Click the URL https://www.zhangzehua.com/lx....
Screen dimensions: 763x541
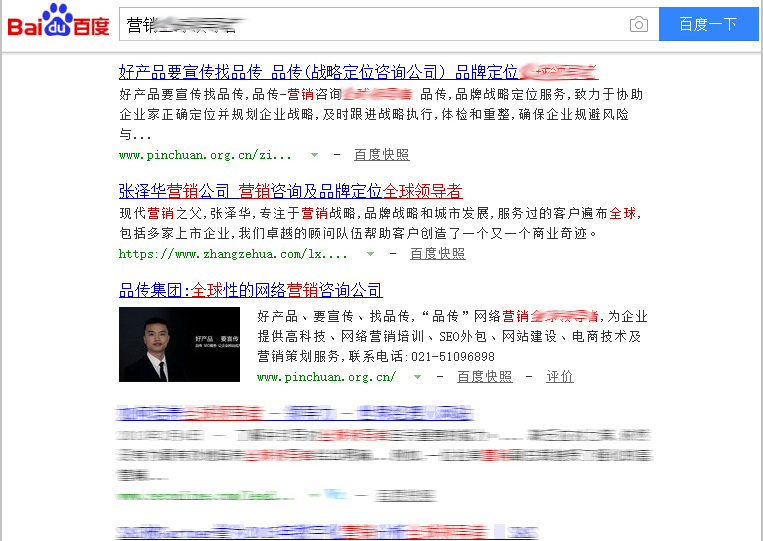click(233, 254)
